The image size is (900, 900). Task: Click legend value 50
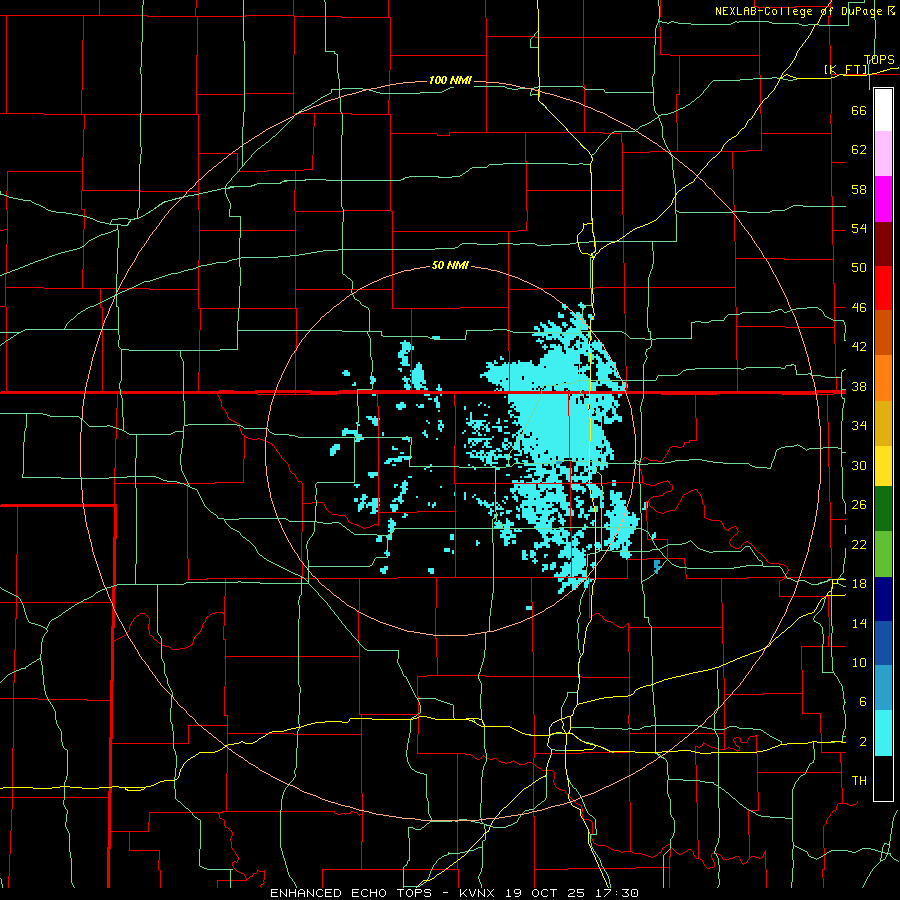pyautogui.click(x=859, y=268)
